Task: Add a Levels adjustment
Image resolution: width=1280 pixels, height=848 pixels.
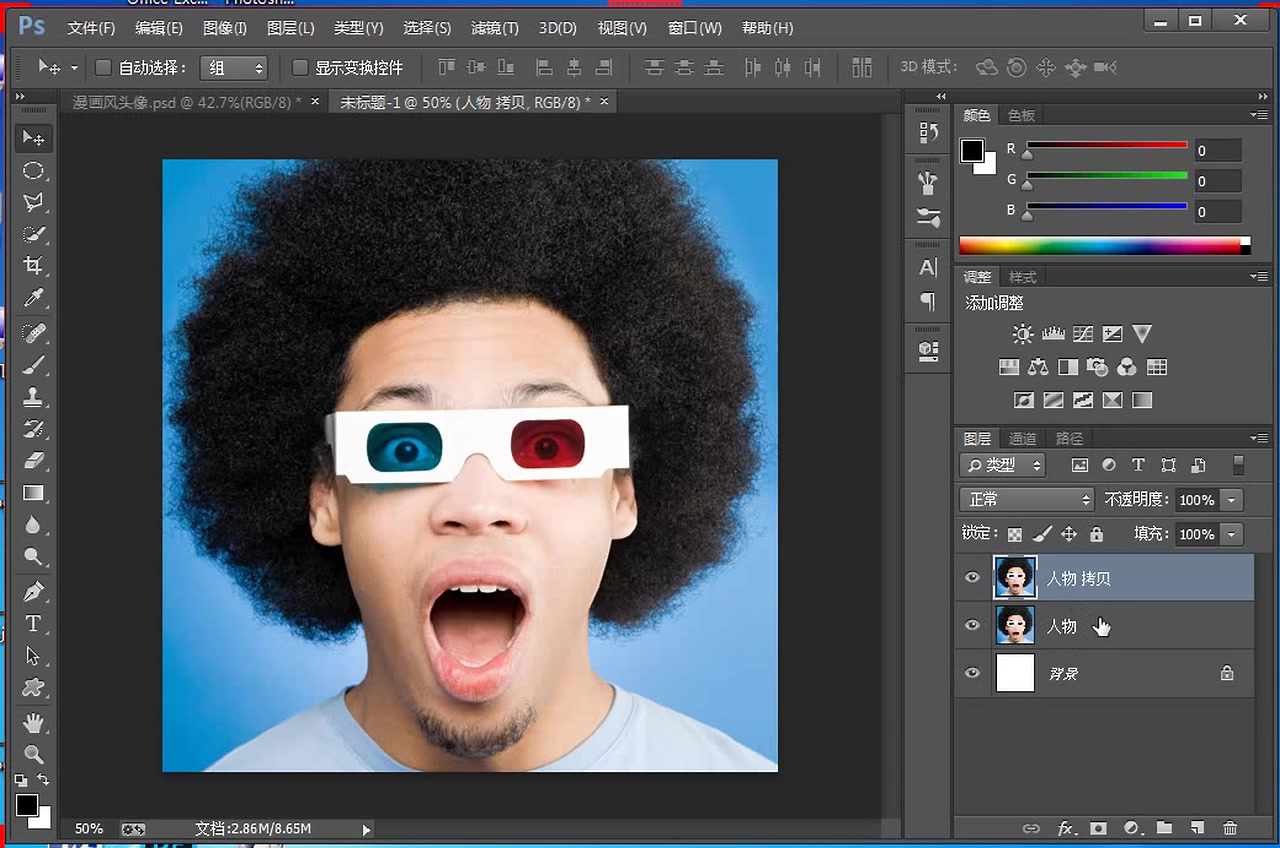Action: [1052, 334]
